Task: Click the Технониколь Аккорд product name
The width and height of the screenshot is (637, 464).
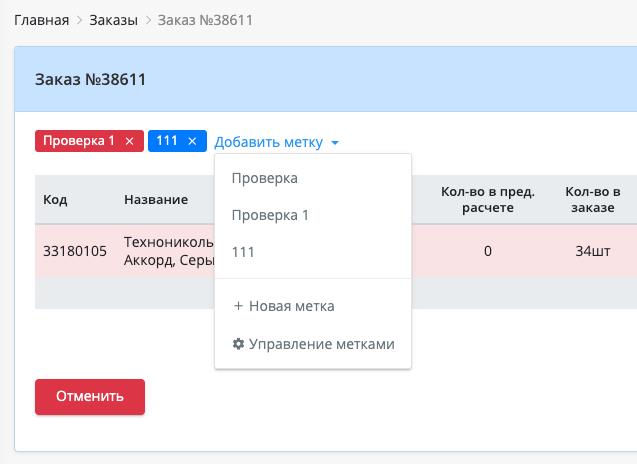Action: (167, 251)
